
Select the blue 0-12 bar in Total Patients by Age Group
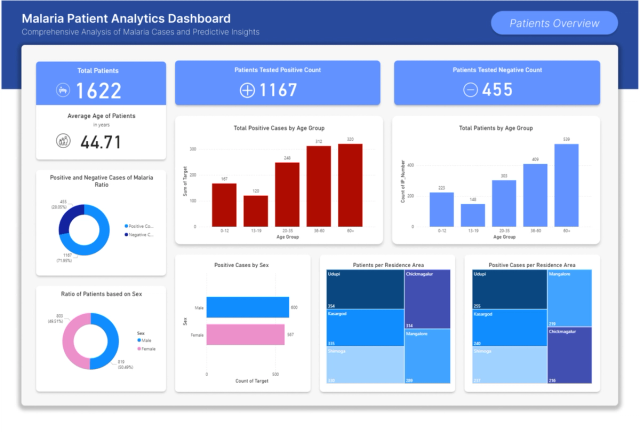(x=442, y=209)
